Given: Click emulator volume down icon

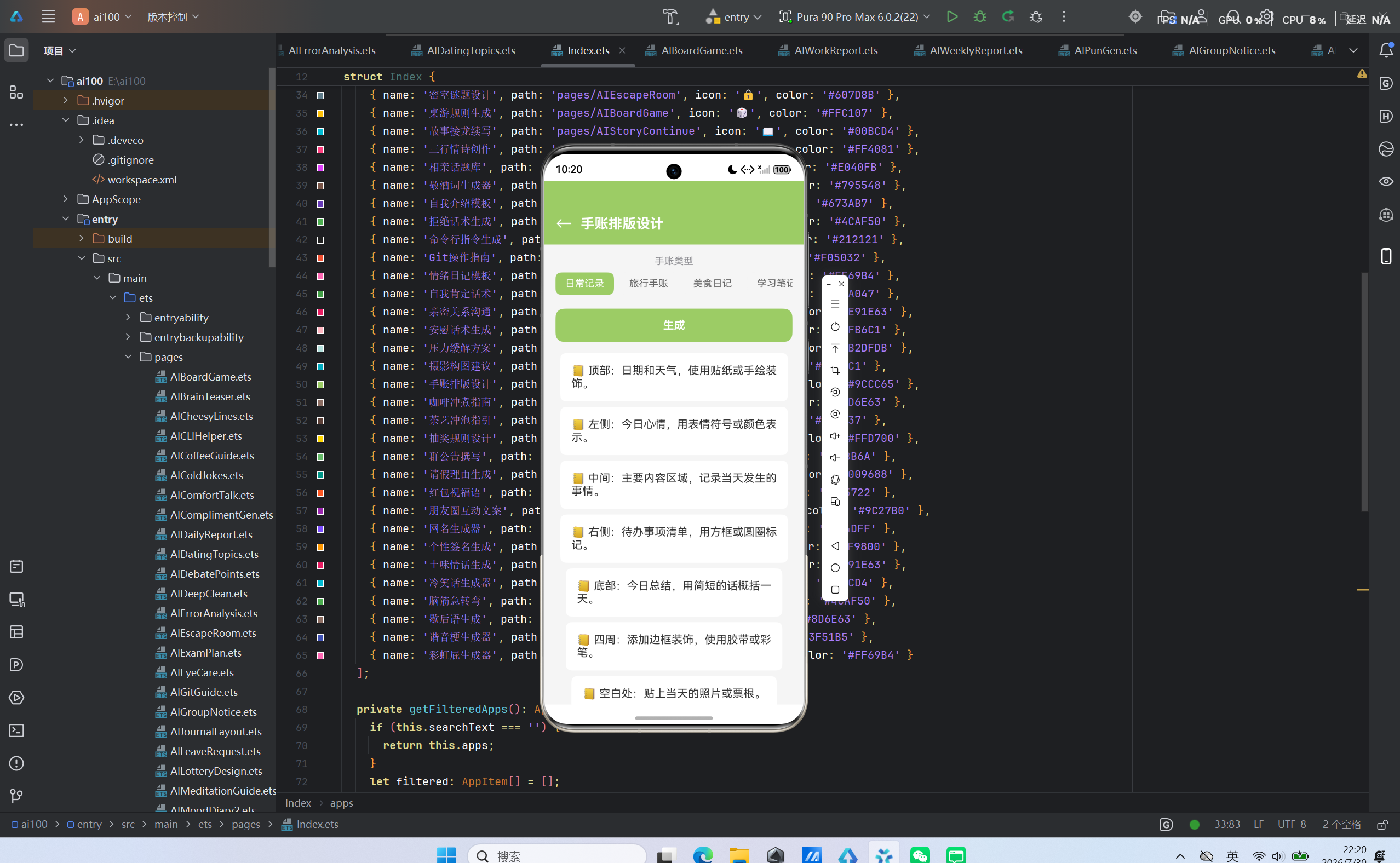Looking at the screenshot, I should [835, 458].
